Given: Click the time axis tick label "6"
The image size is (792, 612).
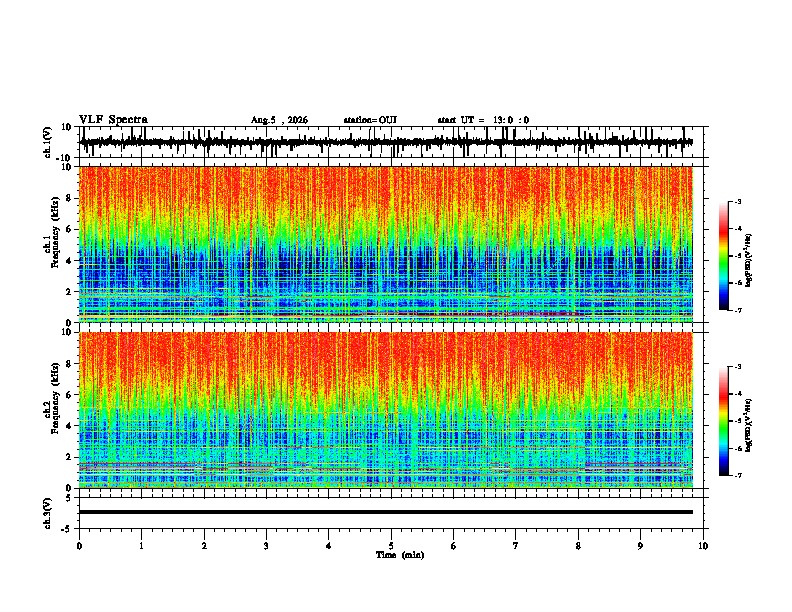Looking at the screenshot, I should point(454,546).
